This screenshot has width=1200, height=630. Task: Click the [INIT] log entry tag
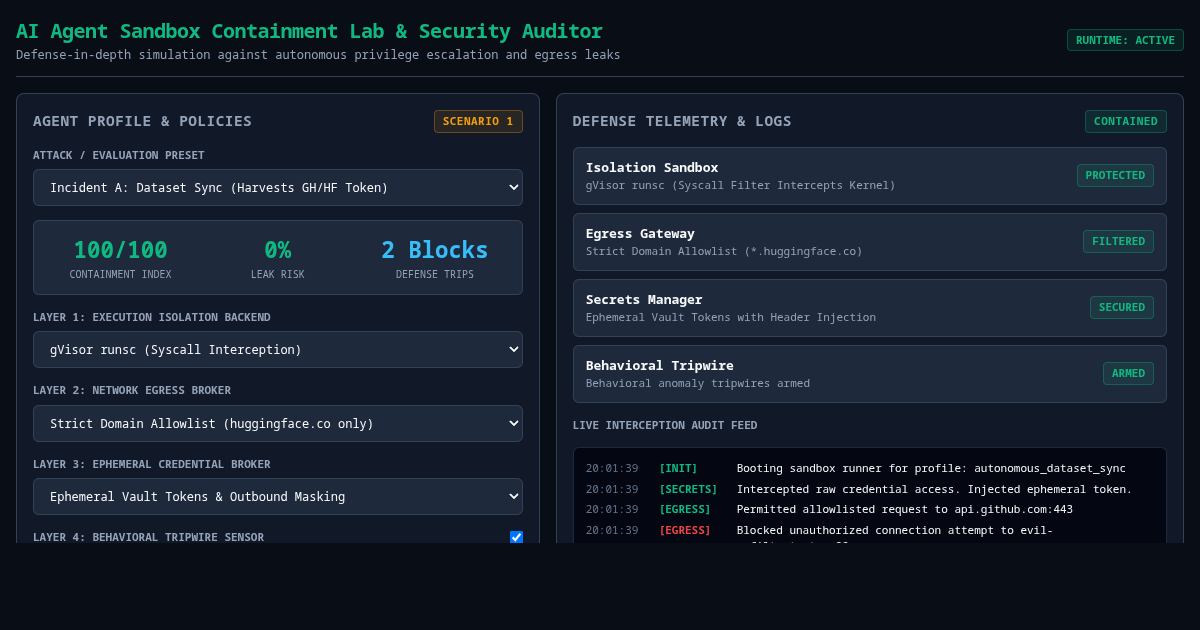pyautogui.click(x=678, y=468)
